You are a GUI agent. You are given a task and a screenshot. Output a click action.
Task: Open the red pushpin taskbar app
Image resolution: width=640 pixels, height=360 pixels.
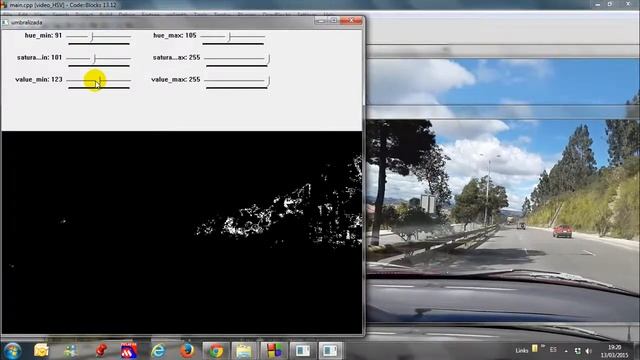coord(100,351)
